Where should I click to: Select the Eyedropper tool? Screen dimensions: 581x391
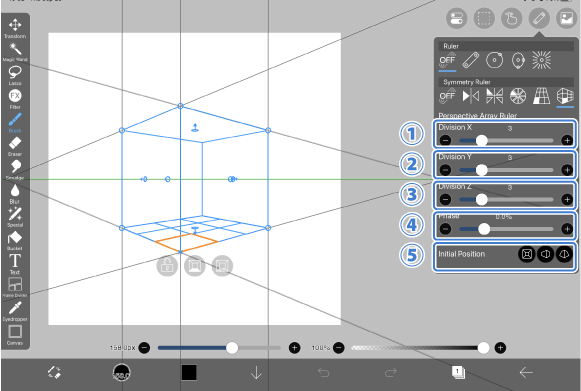click(x=15, y=311)
